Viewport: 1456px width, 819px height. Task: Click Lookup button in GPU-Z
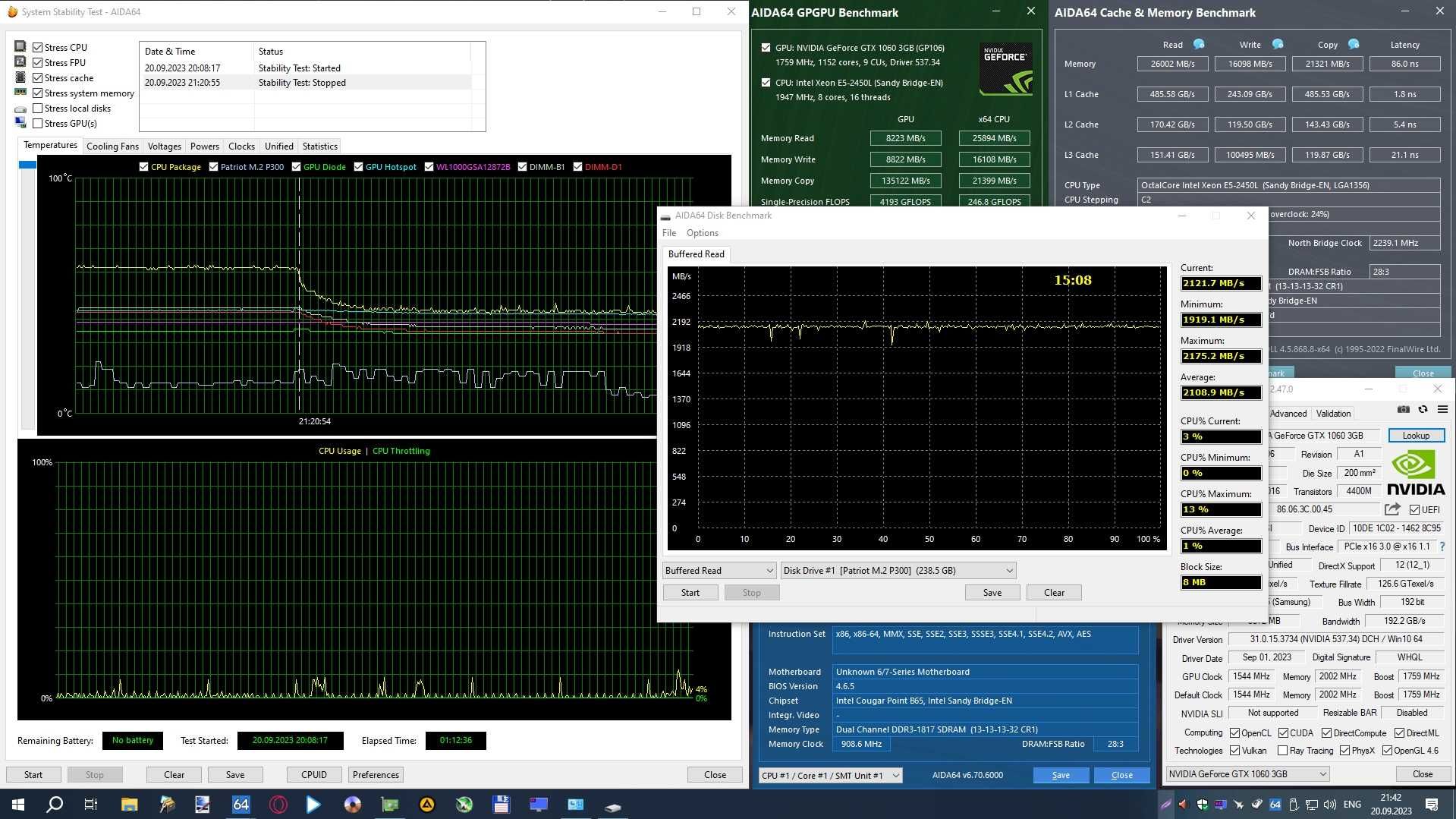click(x=1416, y=435)
